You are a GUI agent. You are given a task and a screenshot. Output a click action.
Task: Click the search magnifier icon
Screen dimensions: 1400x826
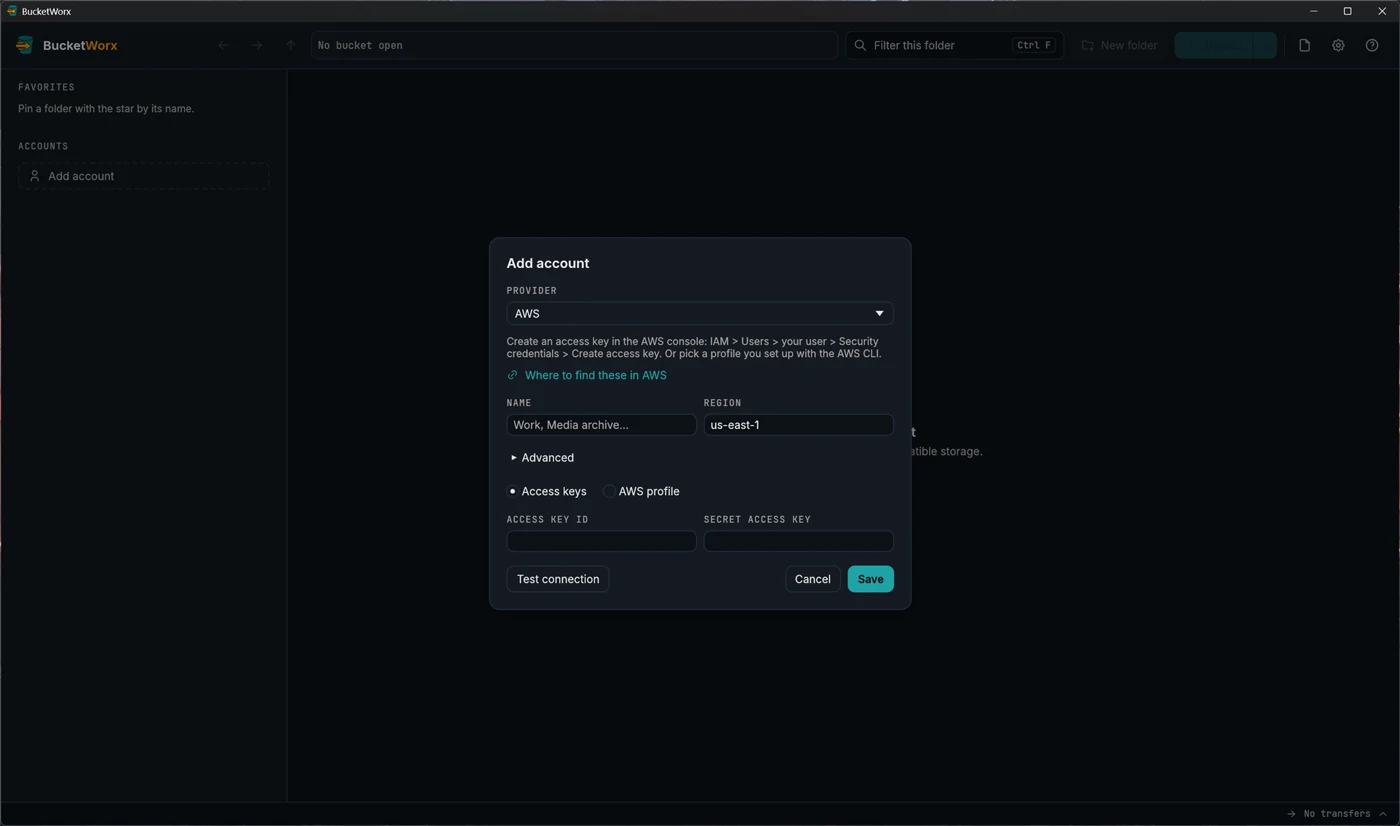(860, 45)
